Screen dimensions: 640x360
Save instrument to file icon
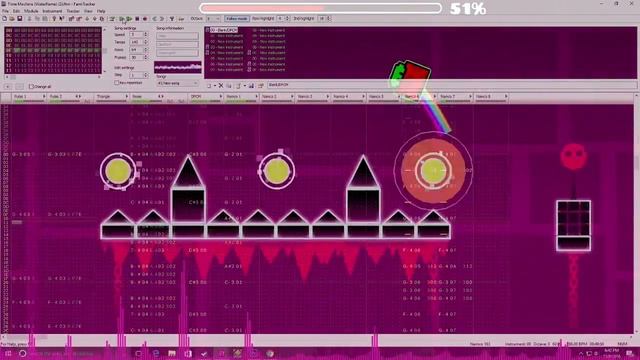pyautogui.click(x=251, y=86)
